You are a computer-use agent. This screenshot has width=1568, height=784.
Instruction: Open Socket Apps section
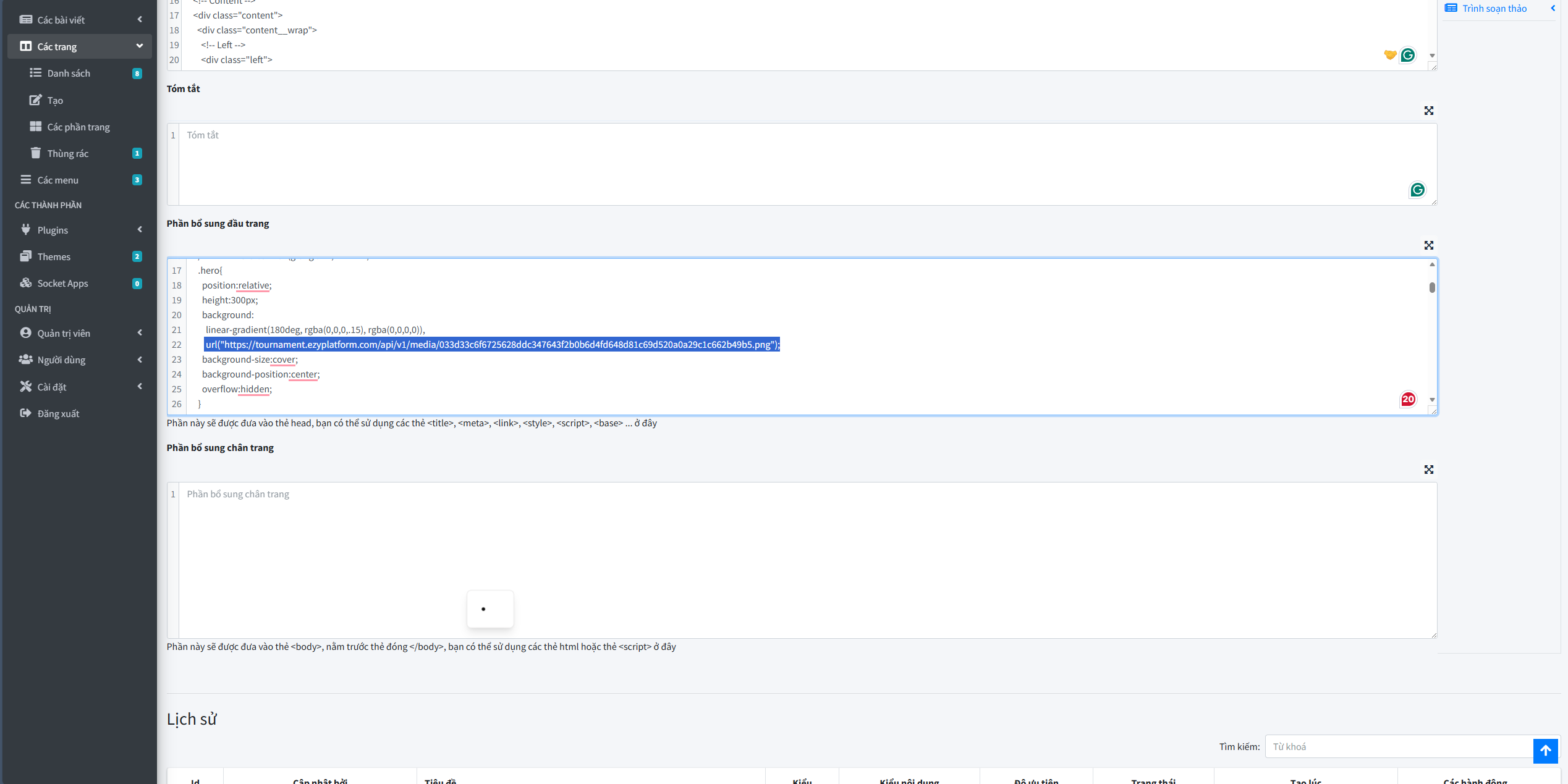(62, 283)
